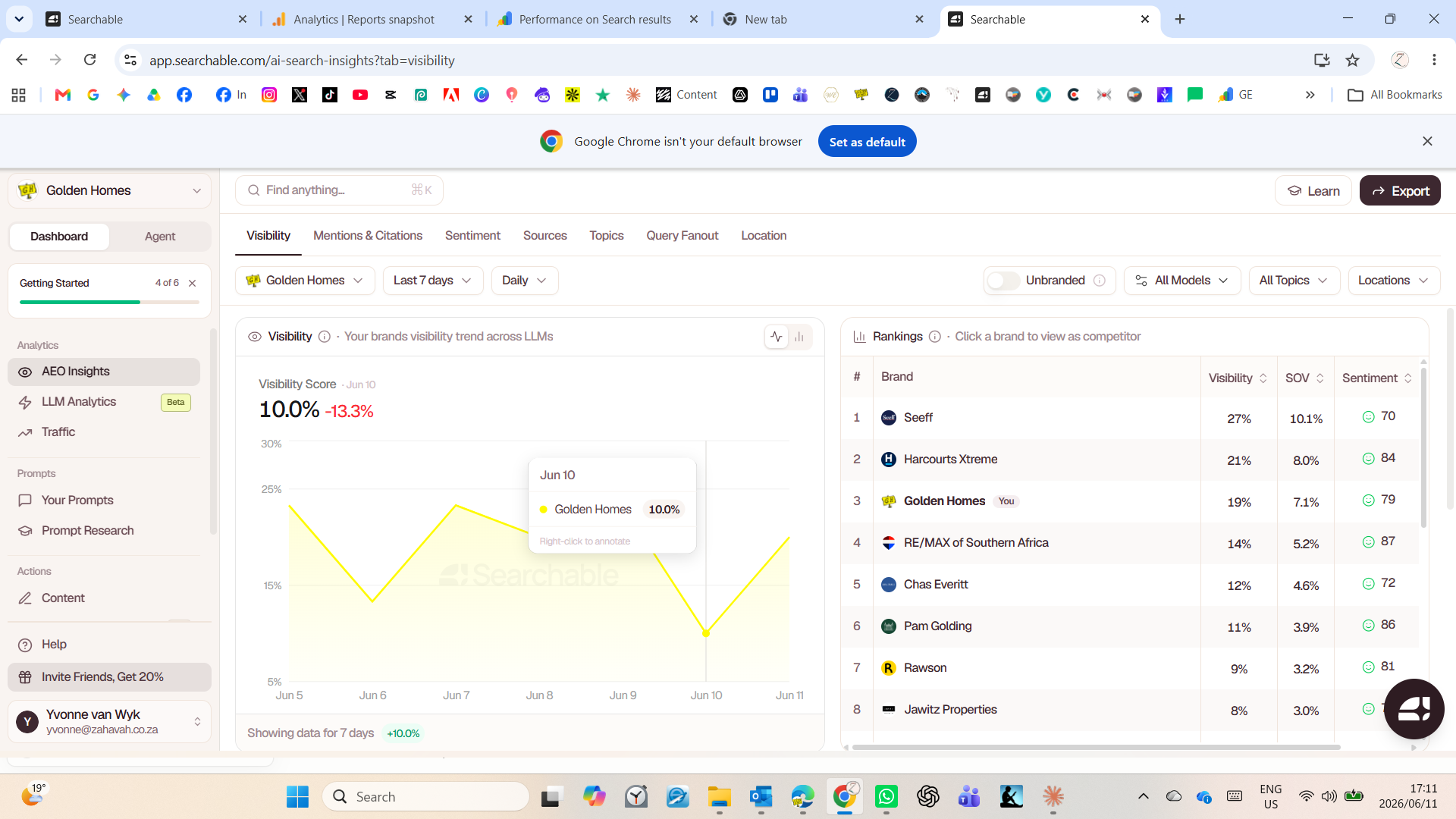Open LLM Analytics in sidebar
1456x819 pixels.
[x=104, y=402]
